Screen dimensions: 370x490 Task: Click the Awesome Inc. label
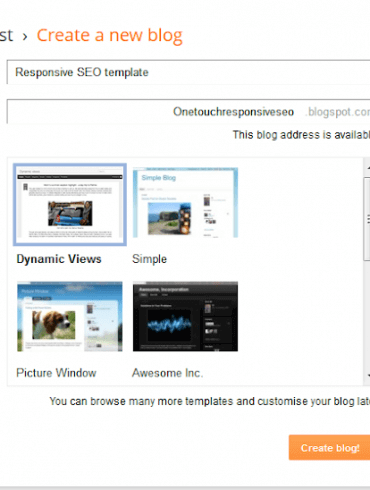coord(167,373)
